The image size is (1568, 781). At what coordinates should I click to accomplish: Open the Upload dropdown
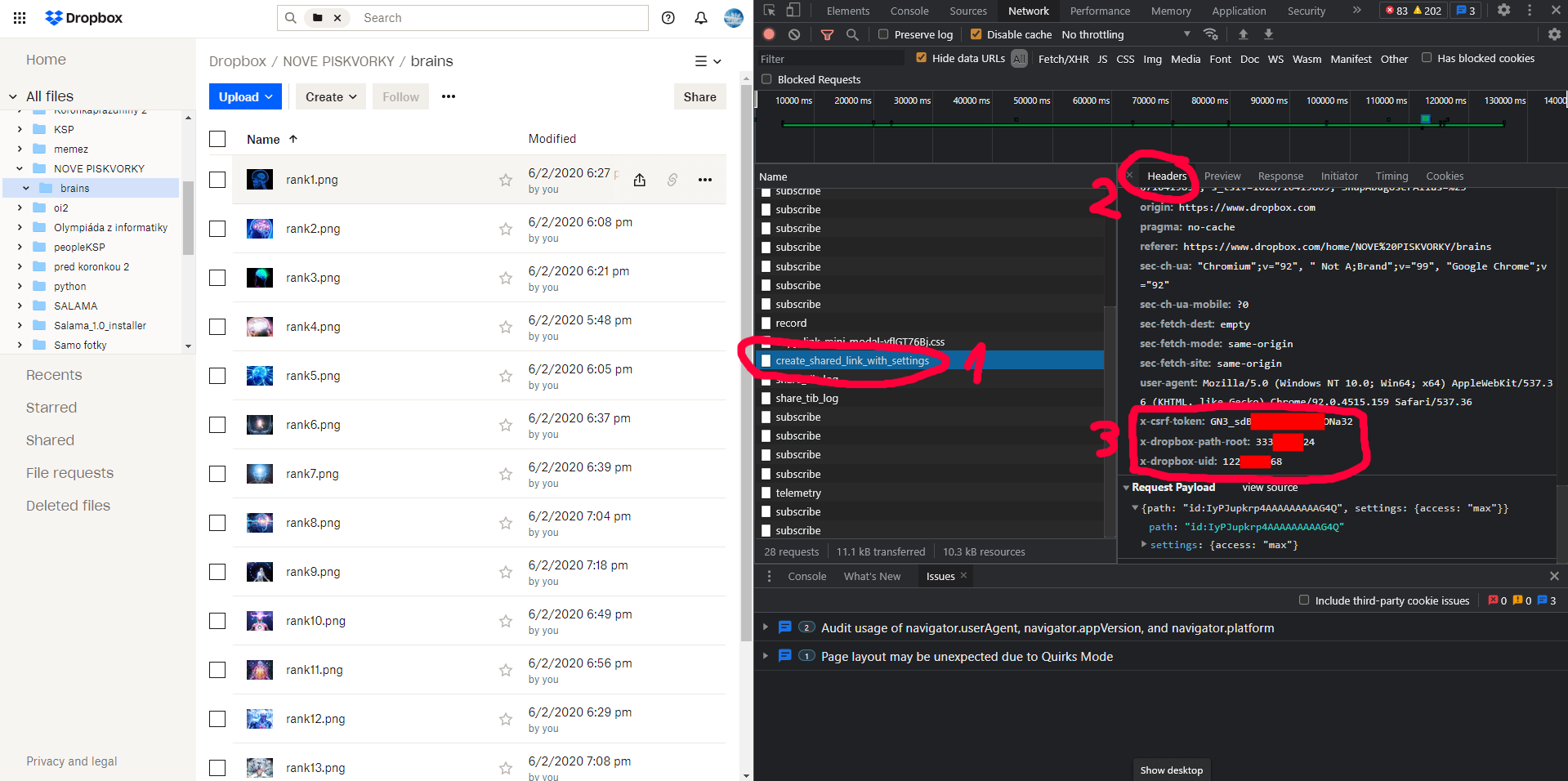[x=245, y=96]
